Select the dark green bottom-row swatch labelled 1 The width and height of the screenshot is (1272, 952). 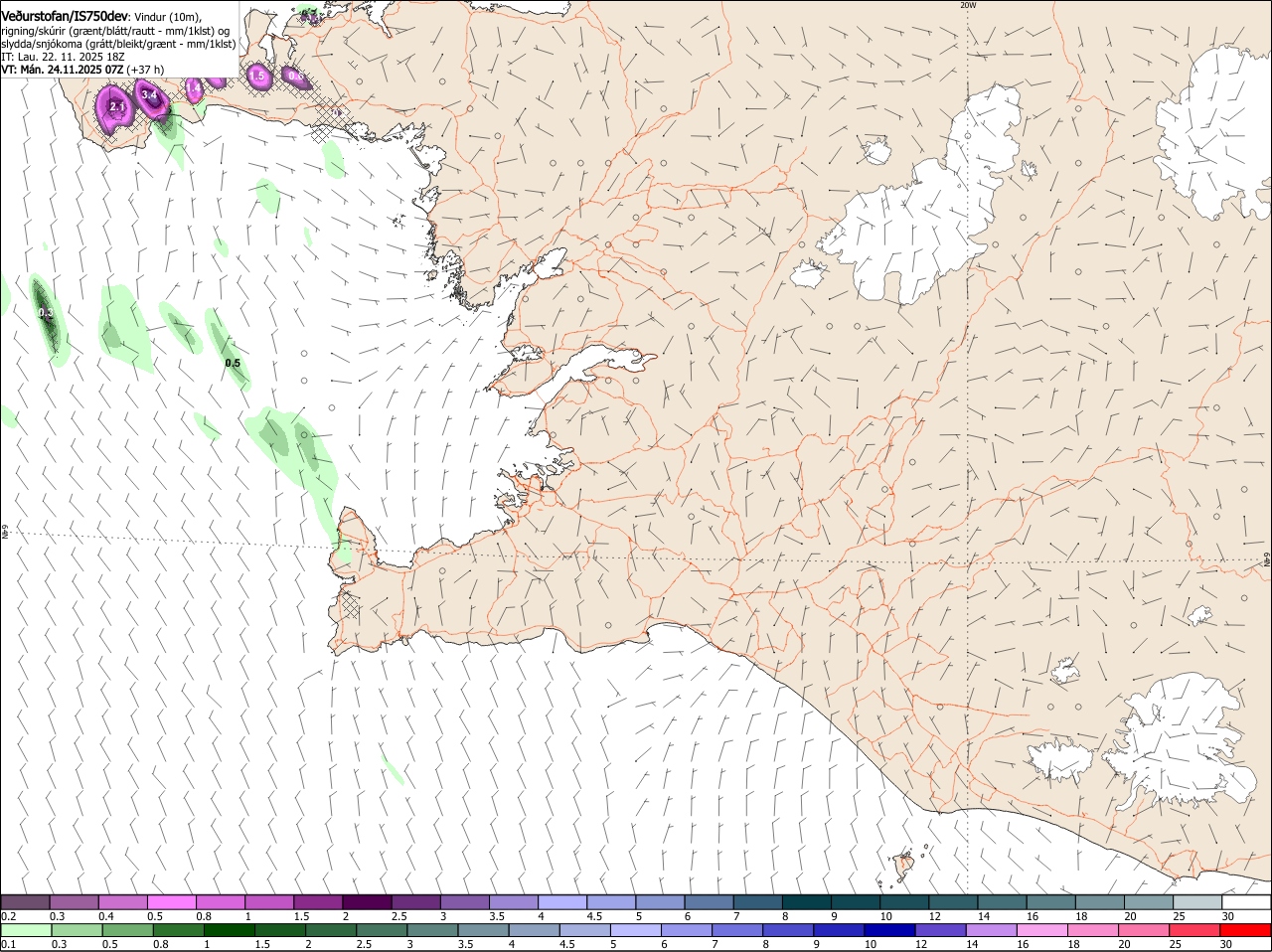228,930
